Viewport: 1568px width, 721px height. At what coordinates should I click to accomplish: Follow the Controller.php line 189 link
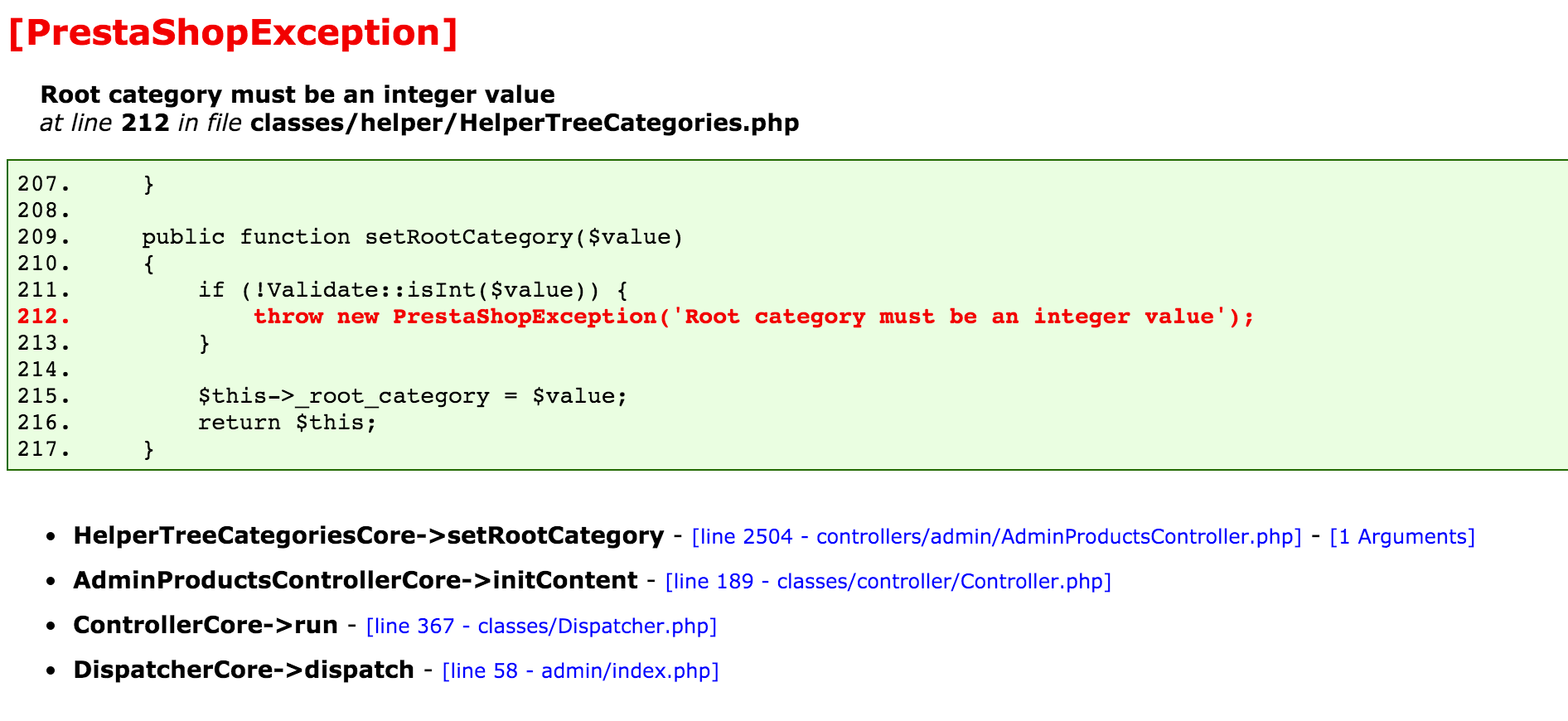888,582
